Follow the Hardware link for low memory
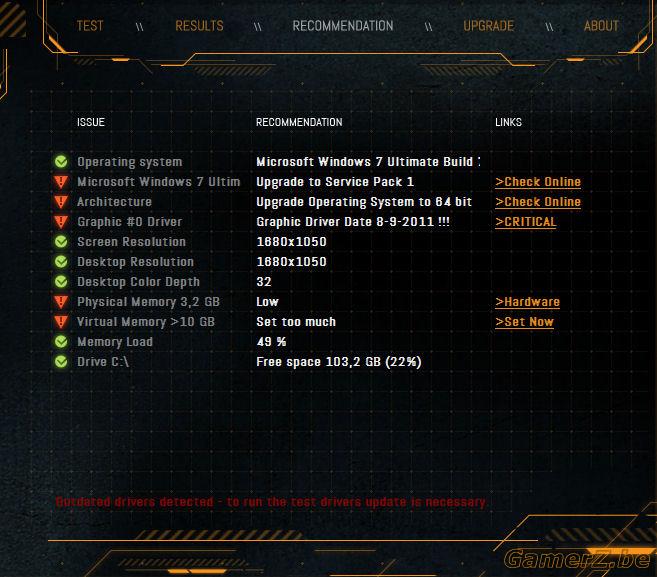Image resolution: width=657 pixels, height=577 pixels. click(528, 302)
